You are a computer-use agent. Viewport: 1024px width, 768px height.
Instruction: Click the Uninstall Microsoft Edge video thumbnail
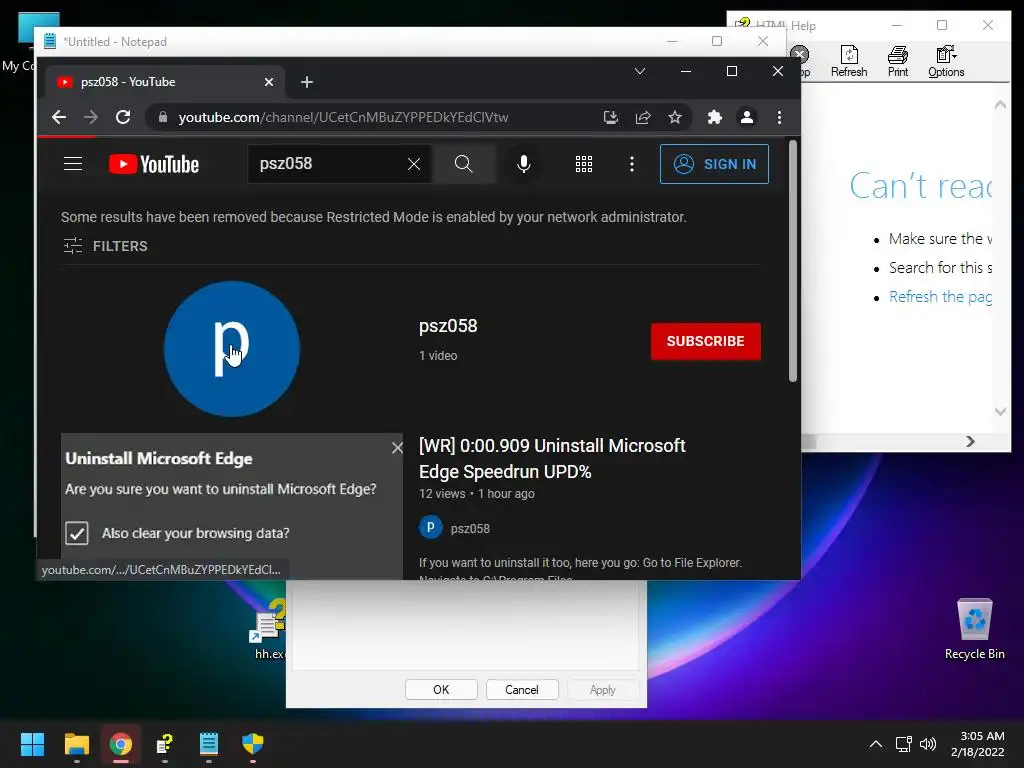tap(232, 505)
